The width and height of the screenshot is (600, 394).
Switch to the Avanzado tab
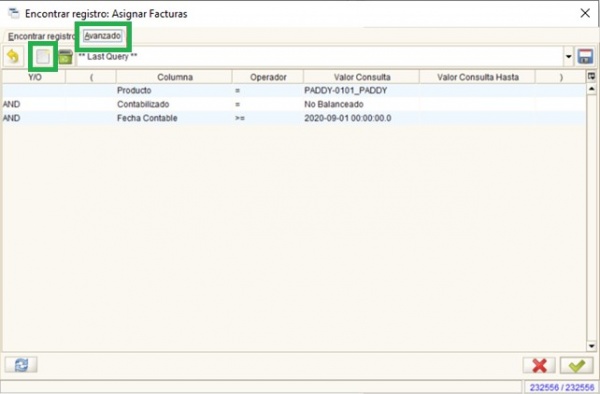[x=103, y=36]
